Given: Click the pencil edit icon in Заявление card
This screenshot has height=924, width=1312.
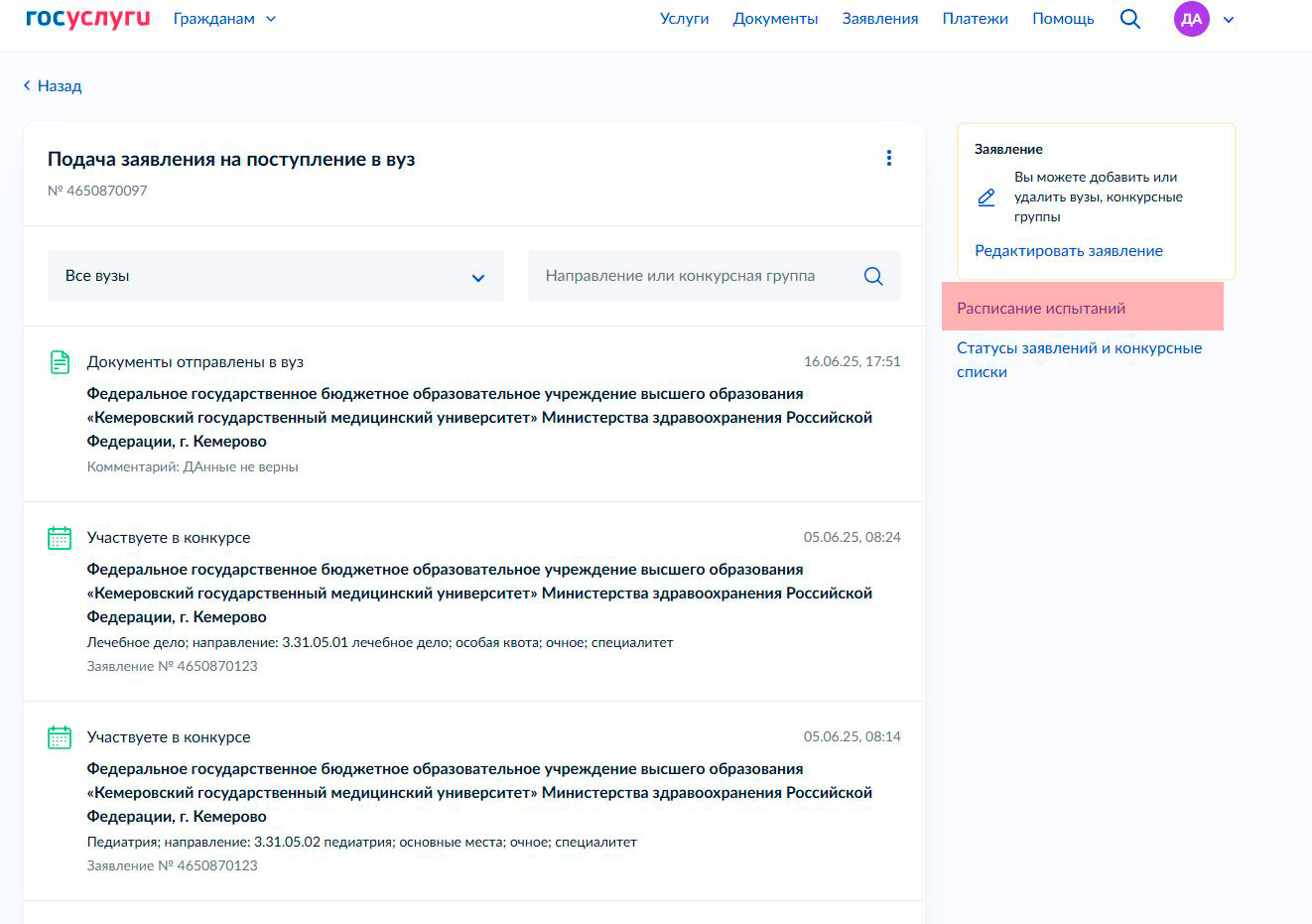Looking at the screenshot, I should 986,198.
